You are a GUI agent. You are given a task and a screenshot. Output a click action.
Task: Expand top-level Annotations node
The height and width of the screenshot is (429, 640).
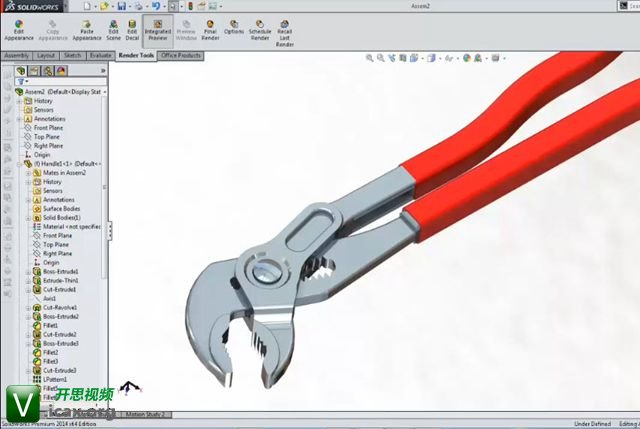pos(19,119)
